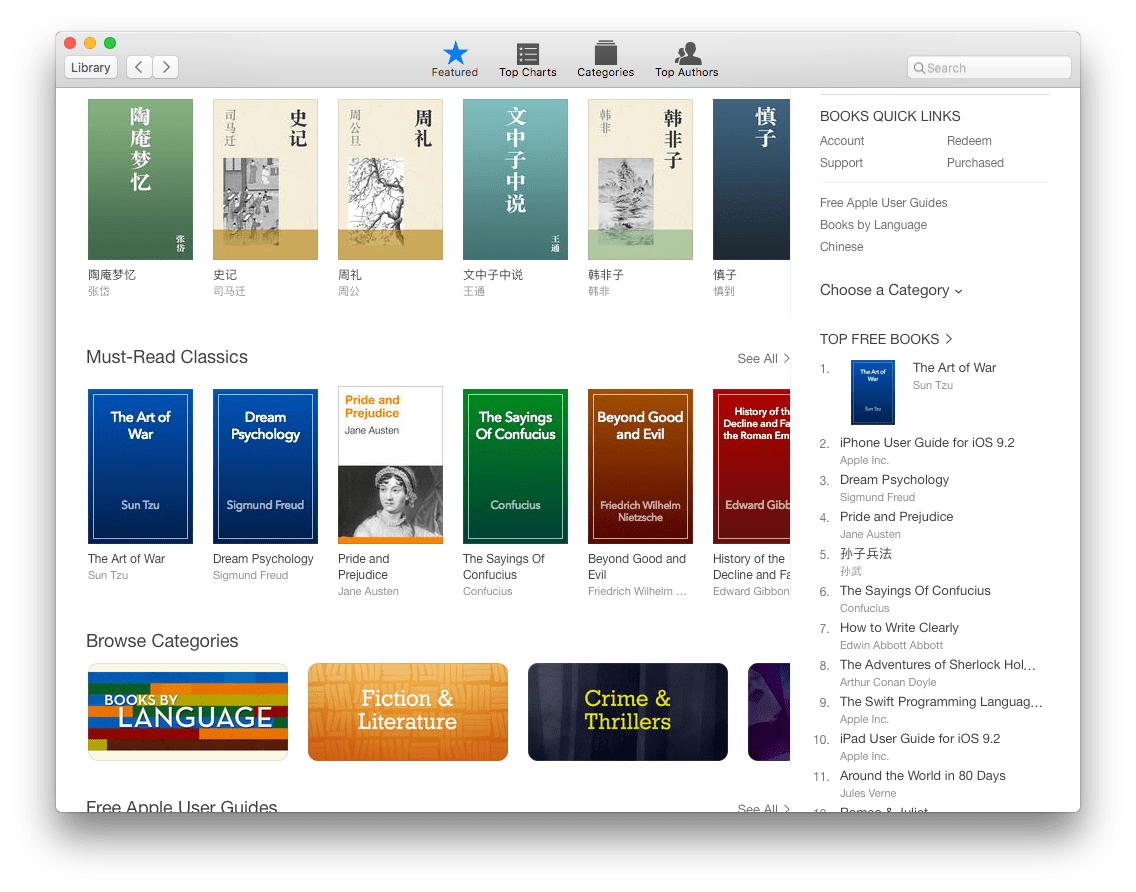Open Purchased from Books Quick Links
Image resolution: width=1136 pixels, height=892 pixels.
point(975,162)
